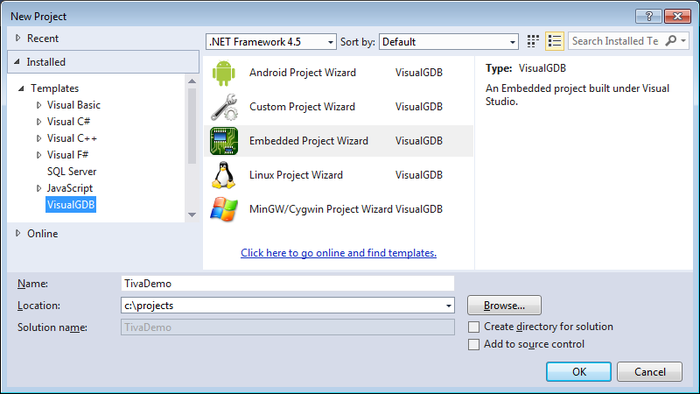Click the Cancel button
The width and height of the screenshot is (700, 394).
tap(650, 372)
